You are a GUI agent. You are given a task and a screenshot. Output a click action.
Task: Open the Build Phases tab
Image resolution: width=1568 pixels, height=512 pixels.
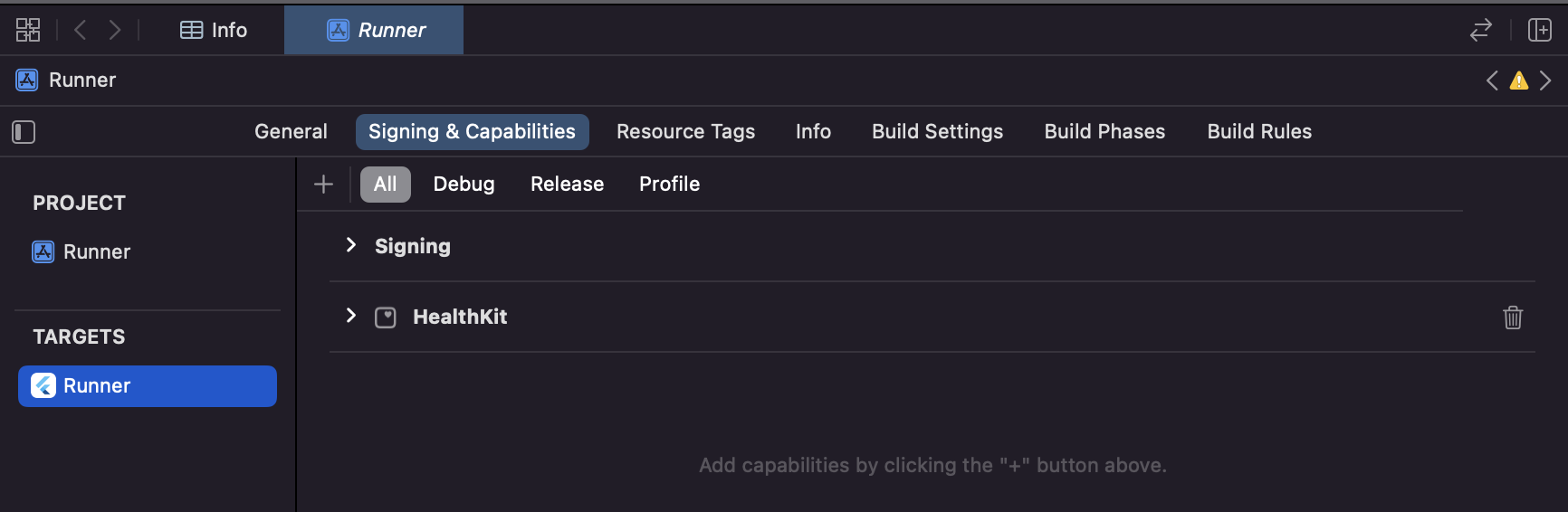click(x=1104, y=131)
